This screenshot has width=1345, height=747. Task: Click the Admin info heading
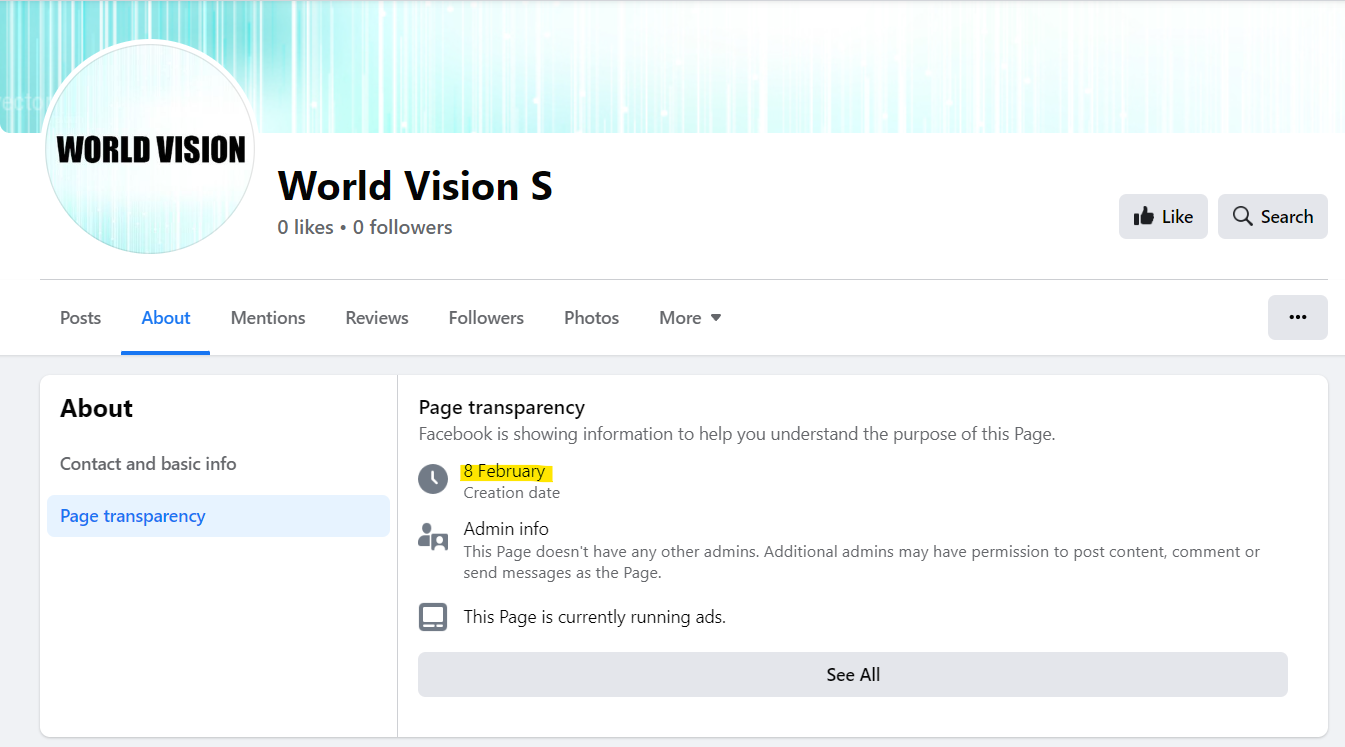click(x=506, y=529)
